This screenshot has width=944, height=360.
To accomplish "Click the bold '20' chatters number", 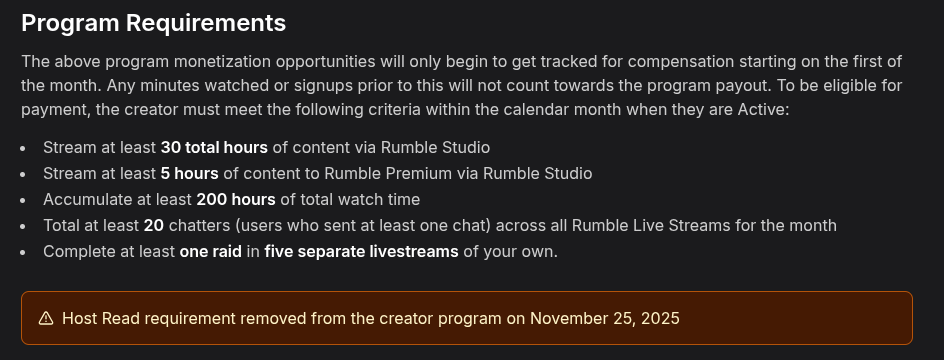I will coord(154,226).
